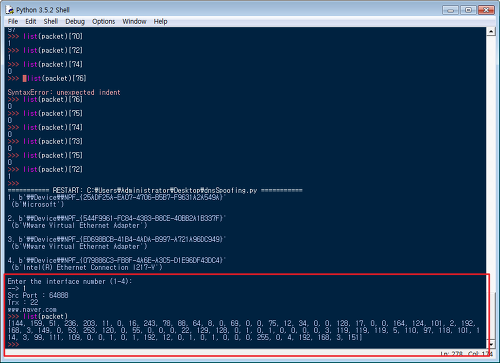Maximize the Python 3.5.2 Shell window
The image size is (500, 363).
coord(468,10)
